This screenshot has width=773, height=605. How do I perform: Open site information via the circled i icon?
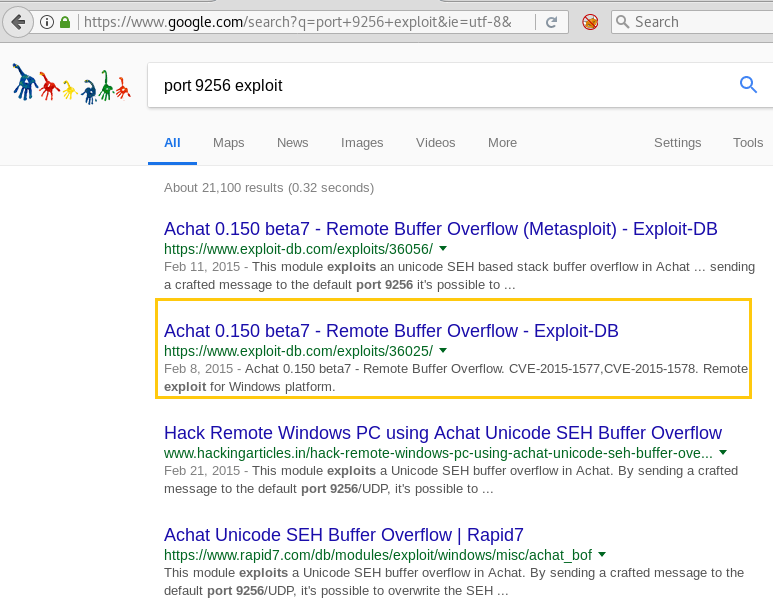click(47, 22)
